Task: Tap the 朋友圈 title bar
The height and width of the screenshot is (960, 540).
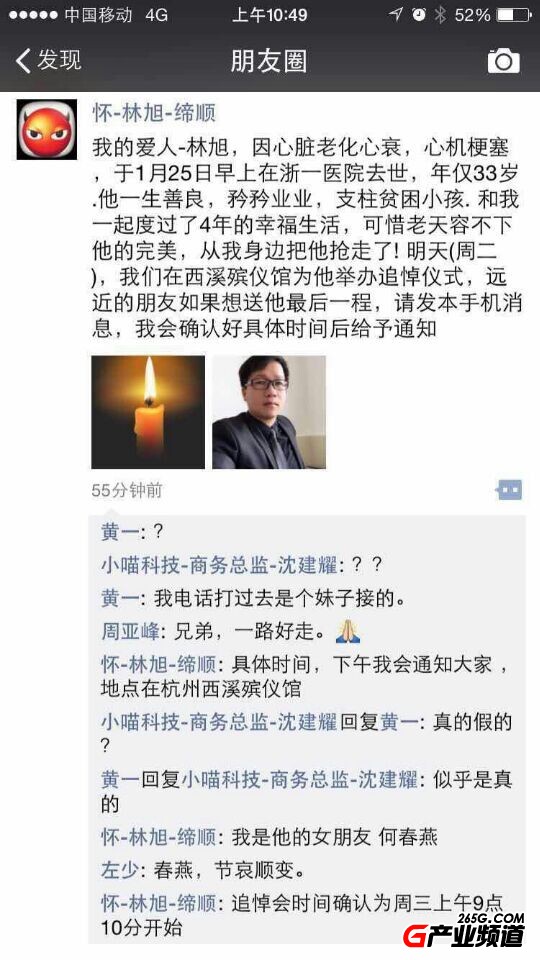Action: click(x=269, y=61)
